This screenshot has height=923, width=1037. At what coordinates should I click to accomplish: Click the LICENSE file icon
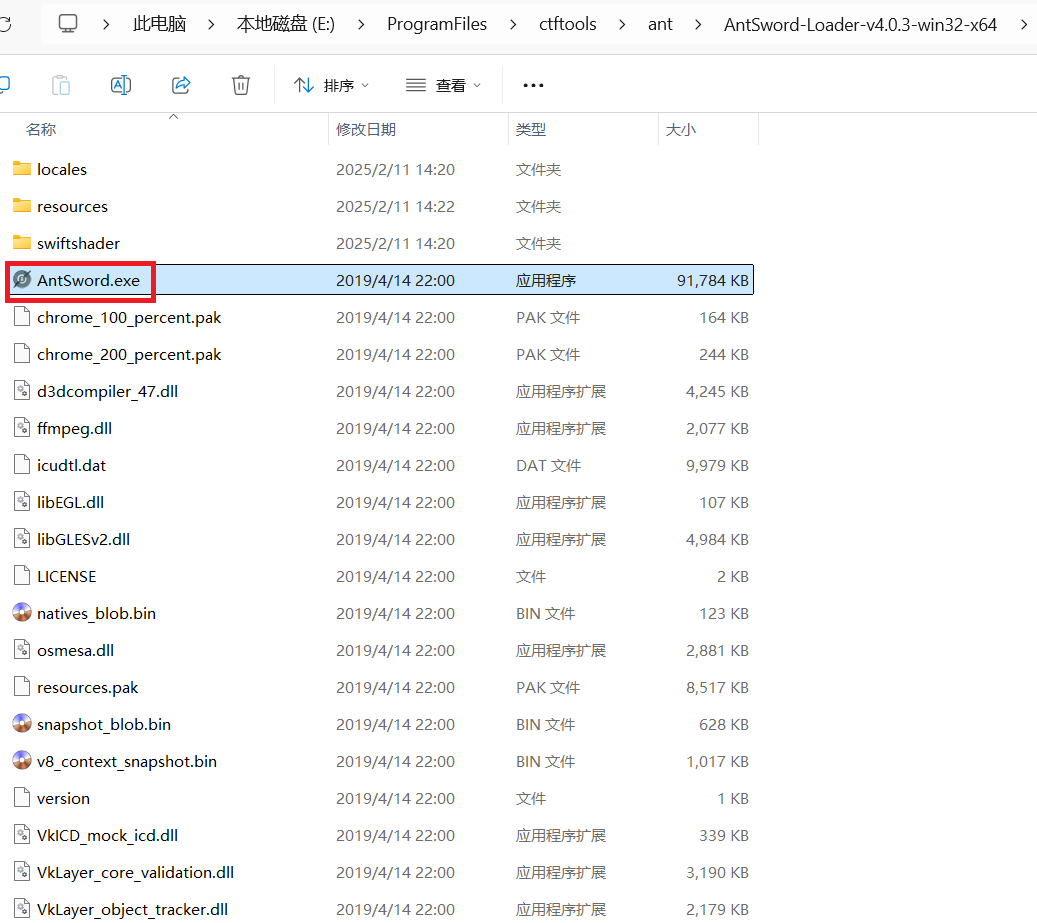(x=22, y=576)
